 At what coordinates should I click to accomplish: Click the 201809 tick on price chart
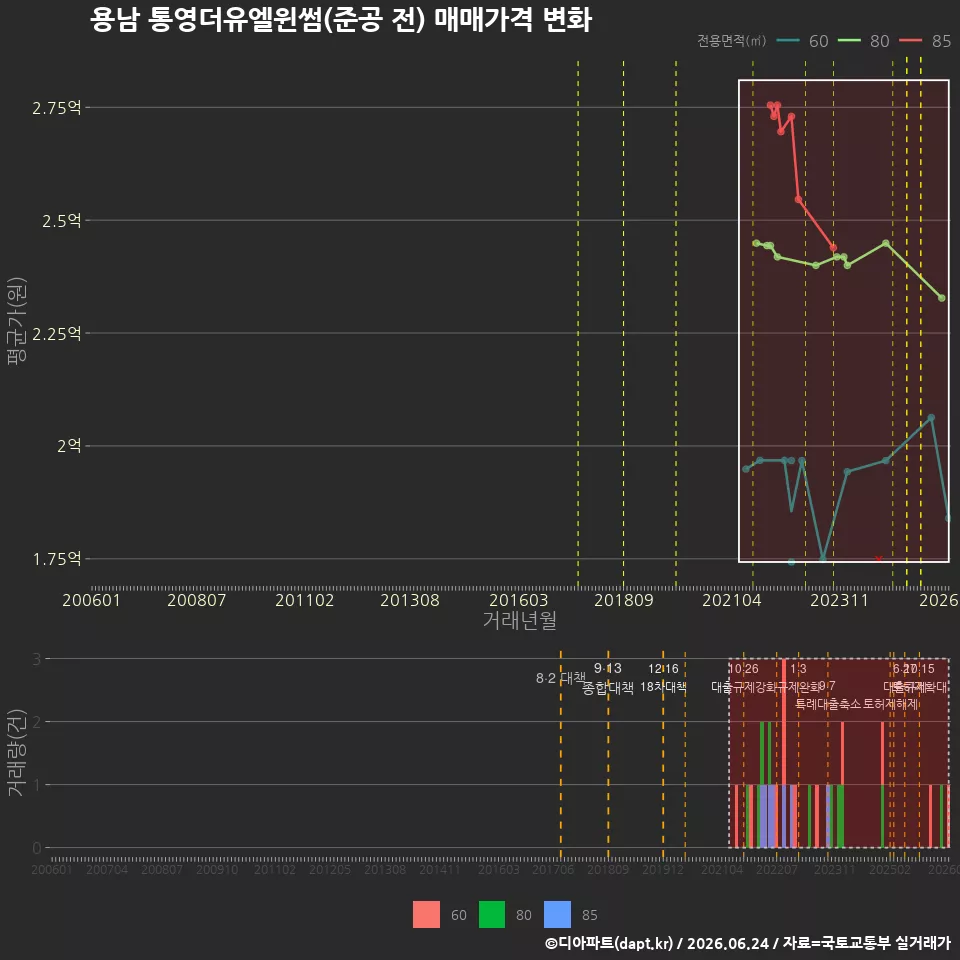click(x=624, y=600)
